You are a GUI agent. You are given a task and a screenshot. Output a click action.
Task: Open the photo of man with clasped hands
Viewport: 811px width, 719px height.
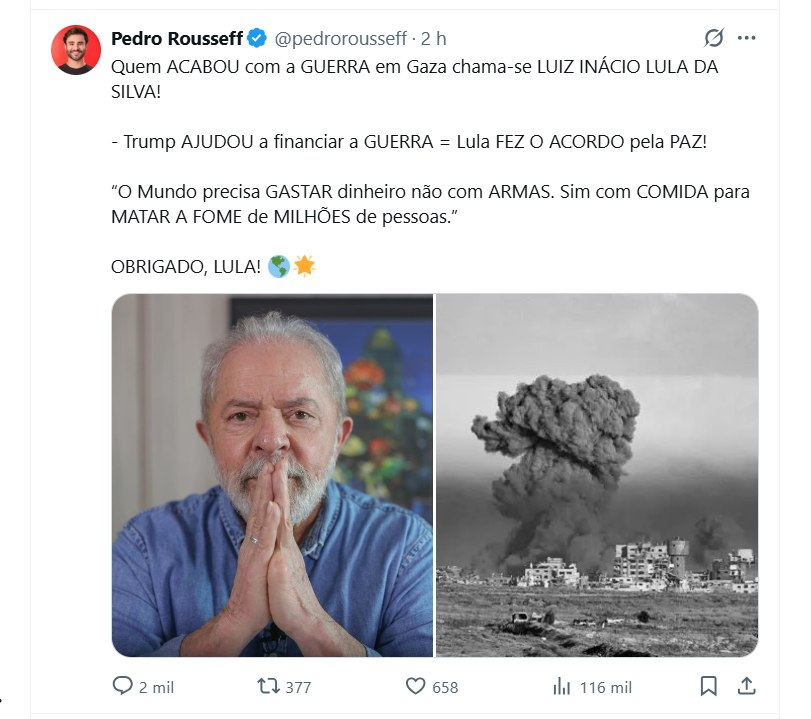click(272, 475)
